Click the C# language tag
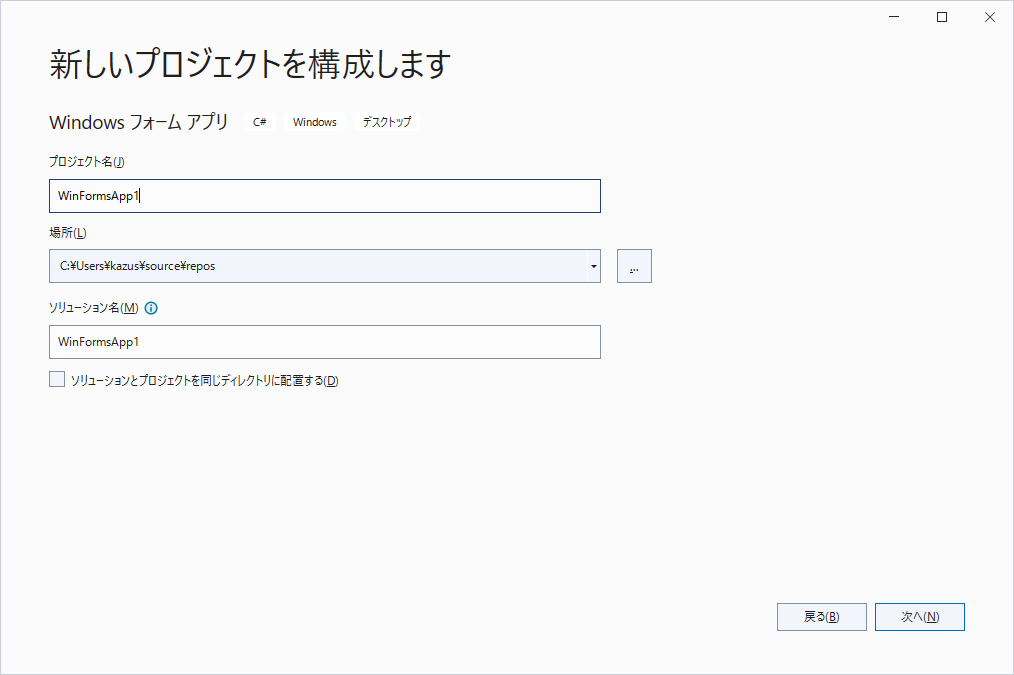 coord(260,122)
